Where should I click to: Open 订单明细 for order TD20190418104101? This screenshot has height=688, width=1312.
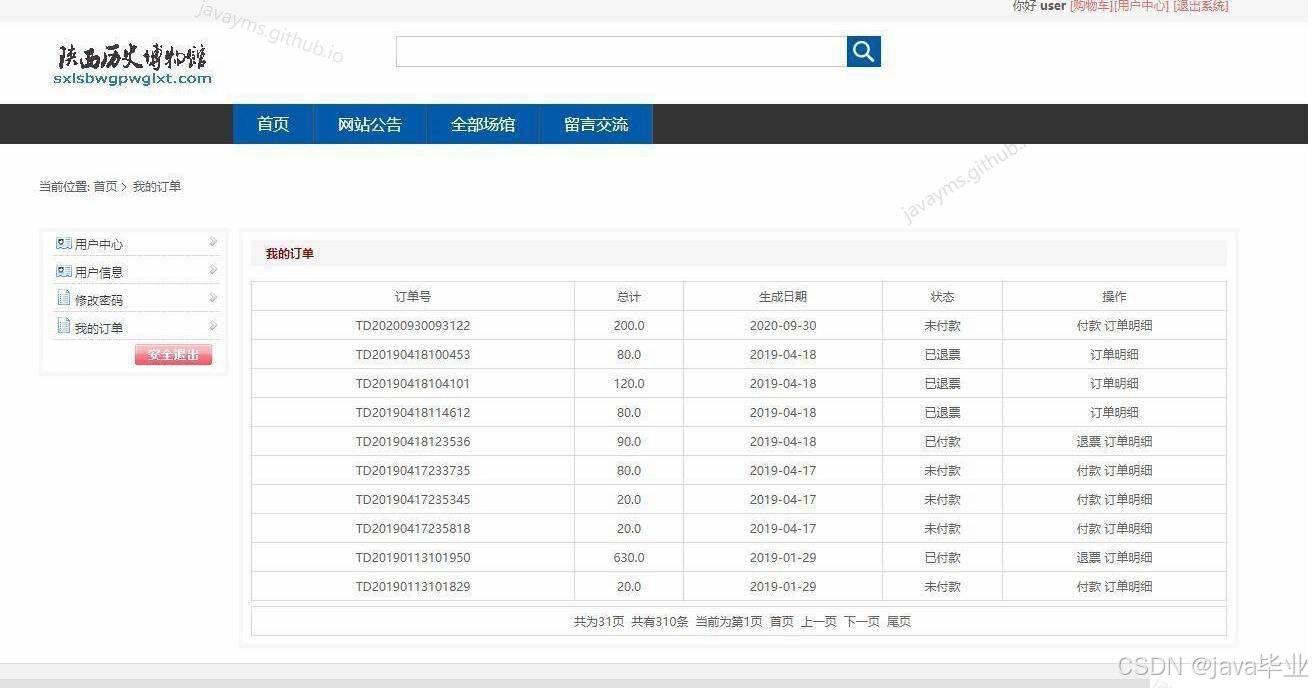tap(1114, 384)
